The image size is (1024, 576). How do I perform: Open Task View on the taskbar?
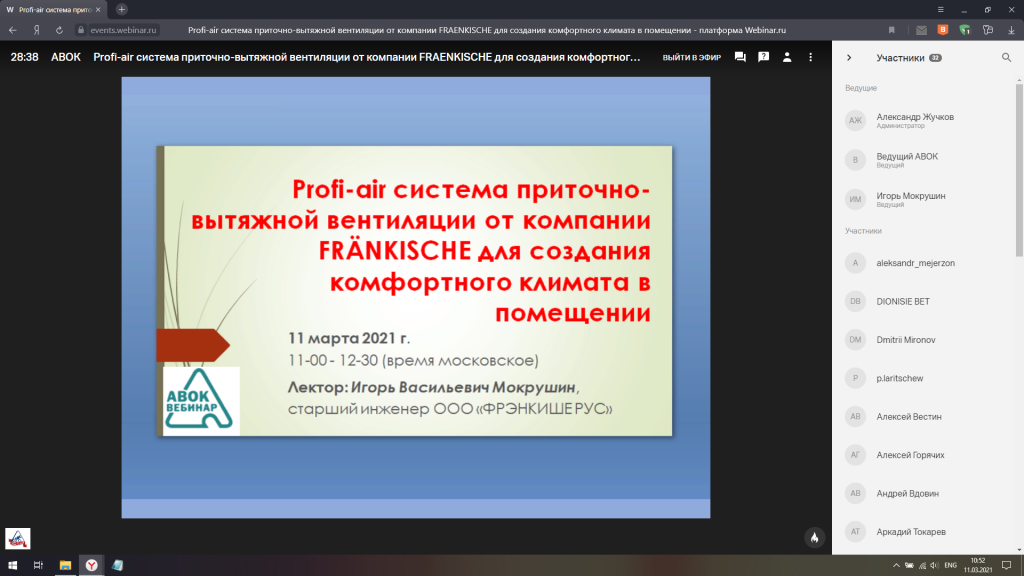(x=38, y=565)
